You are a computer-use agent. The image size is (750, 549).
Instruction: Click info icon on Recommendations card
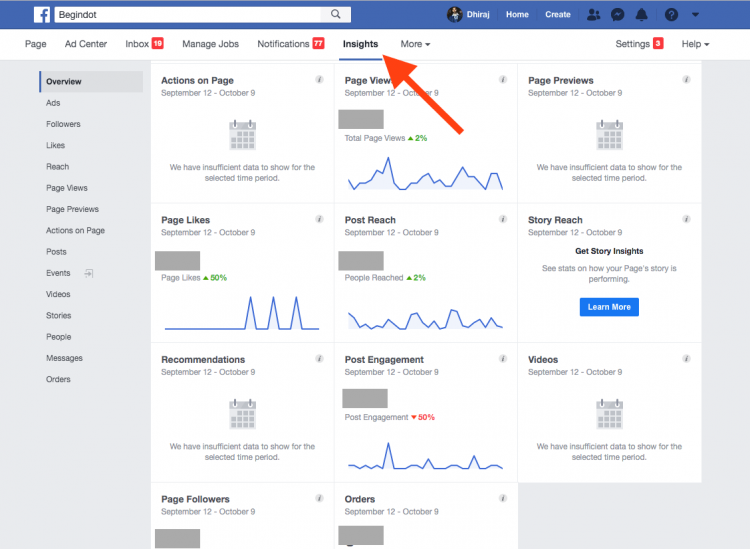click(x=319, y=359)
